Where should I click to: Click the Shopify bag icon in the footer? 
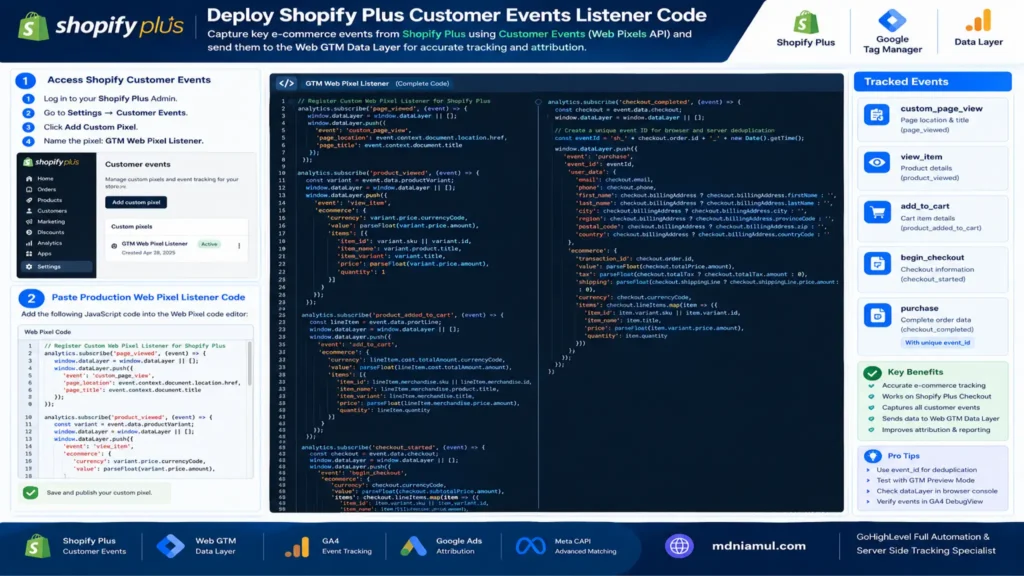pos(38,546)
